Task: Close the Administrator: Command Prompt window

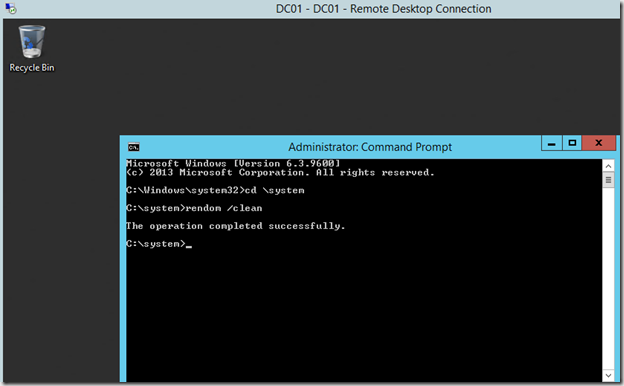Action: [x=599, y=143]
